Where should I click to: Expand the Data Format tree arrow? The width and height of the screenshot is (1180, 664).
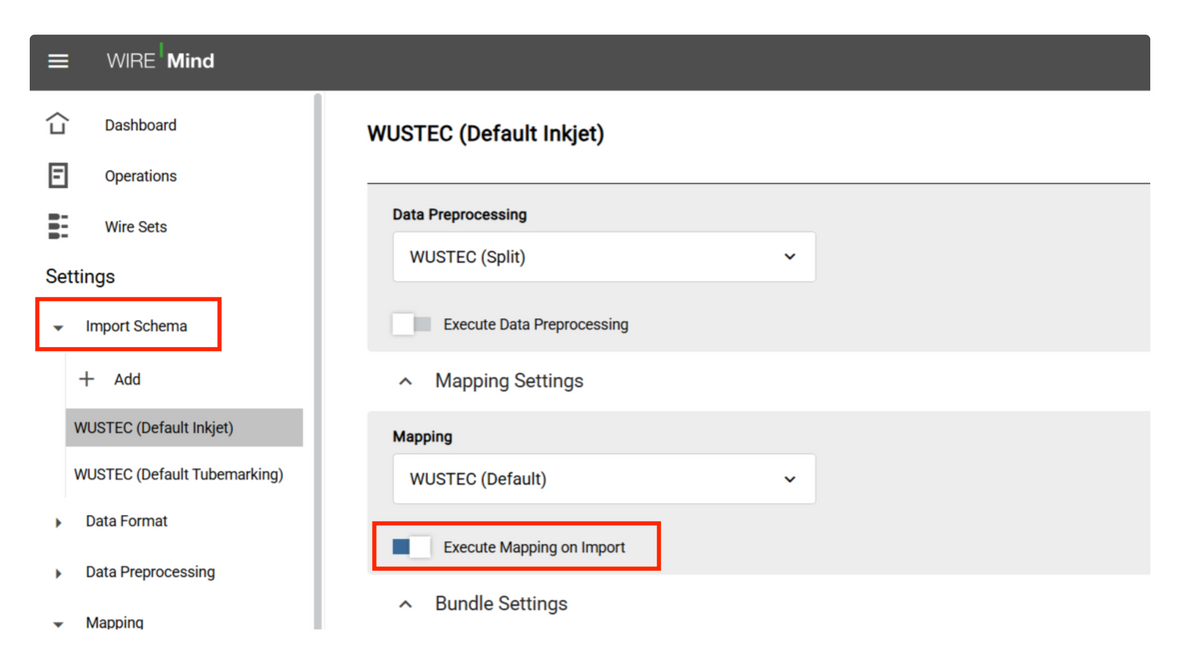58,522
